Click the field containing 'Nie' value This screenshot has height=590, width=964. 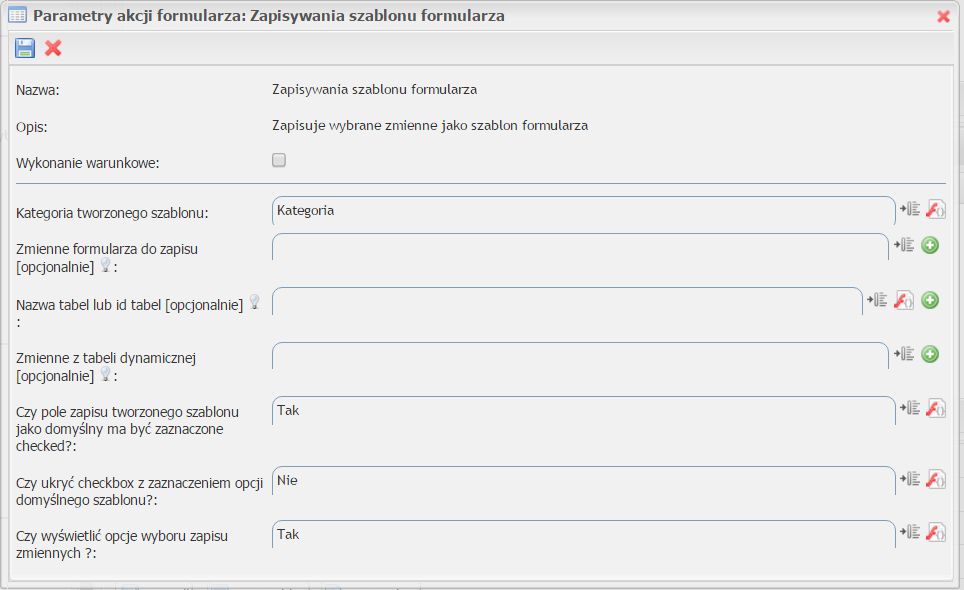(582, 481)
